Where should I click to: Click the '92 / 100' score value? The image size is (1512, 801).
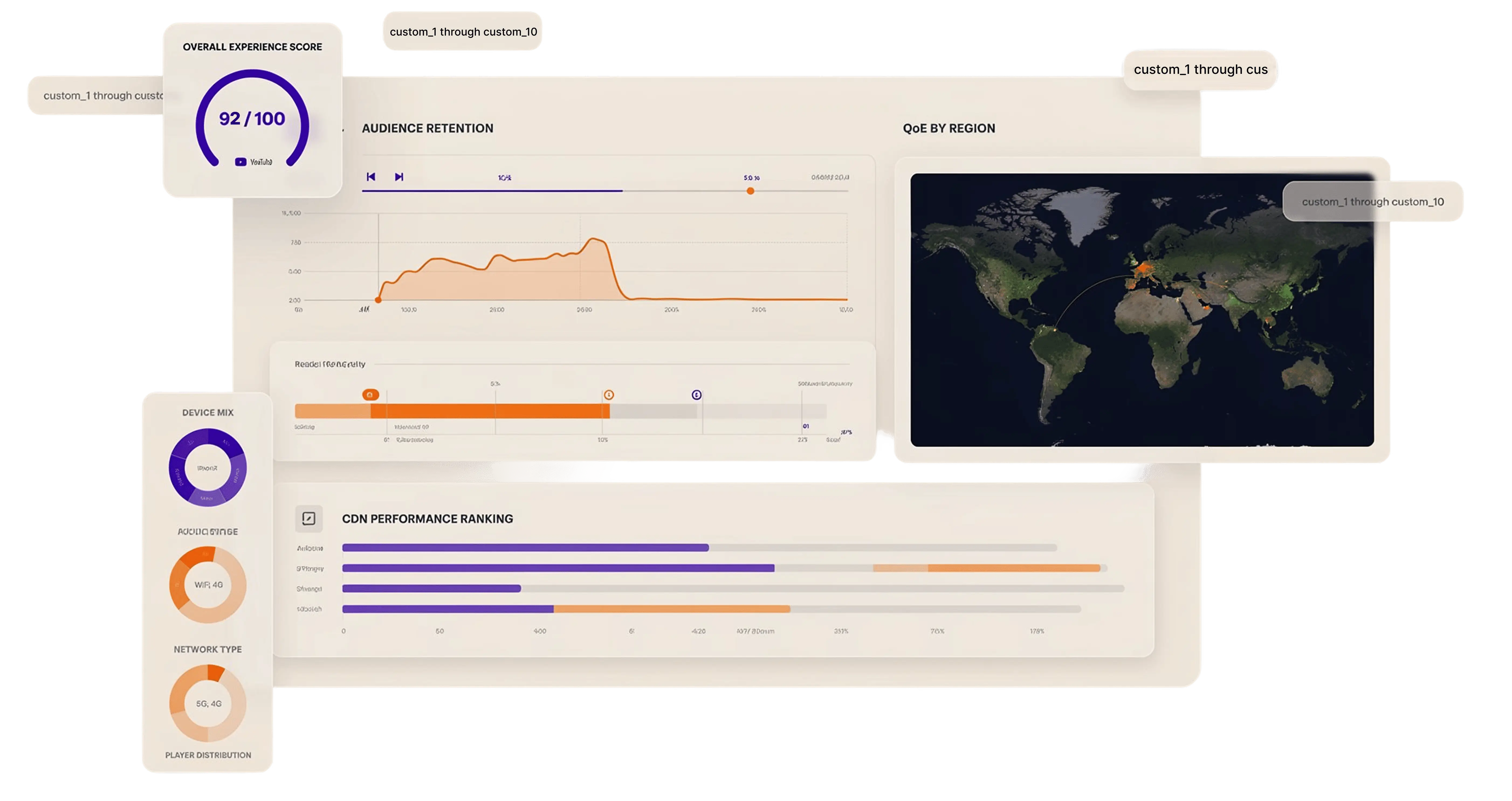(252, 119)
